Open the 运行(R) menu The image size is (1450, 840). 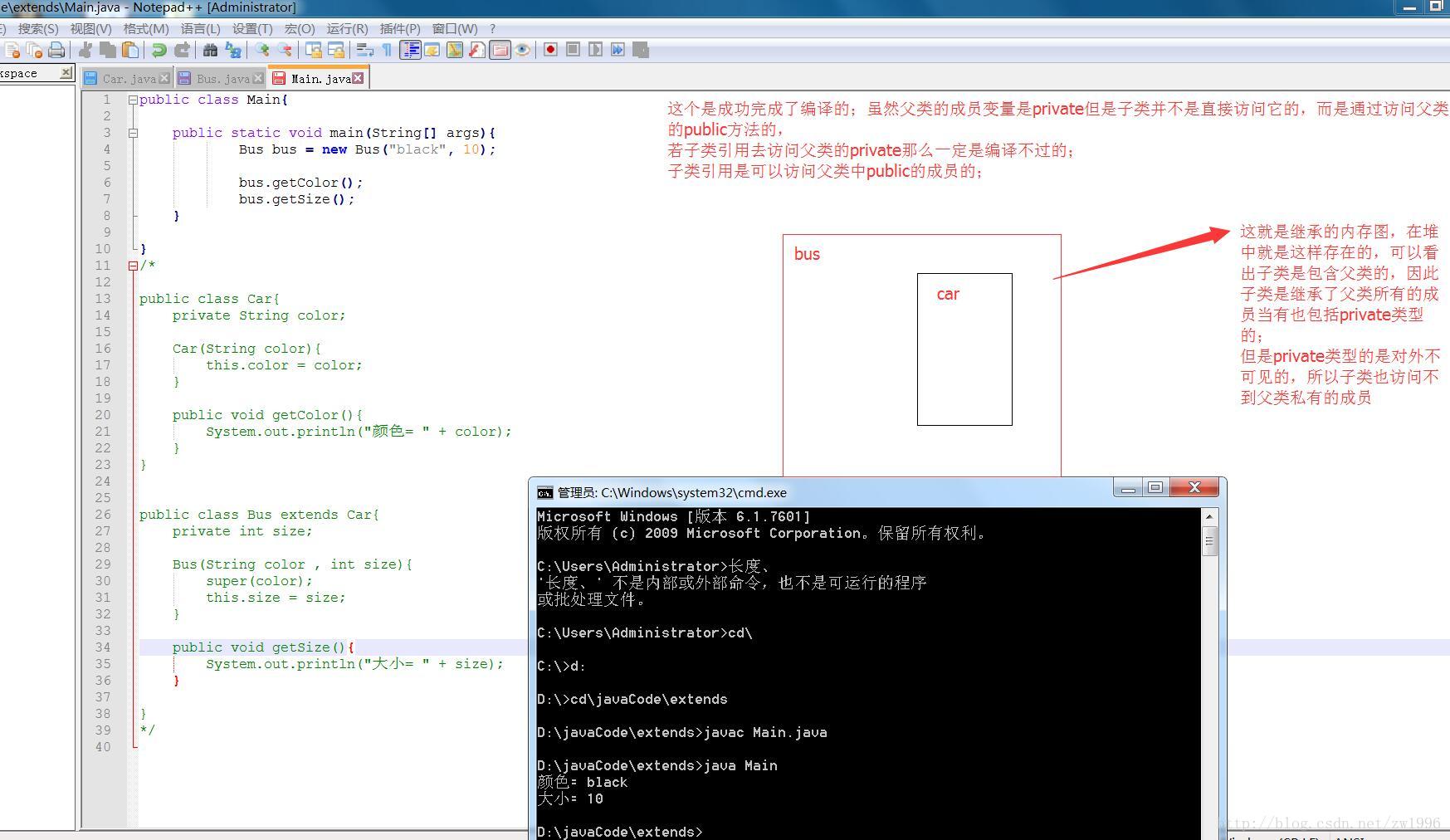347,28
